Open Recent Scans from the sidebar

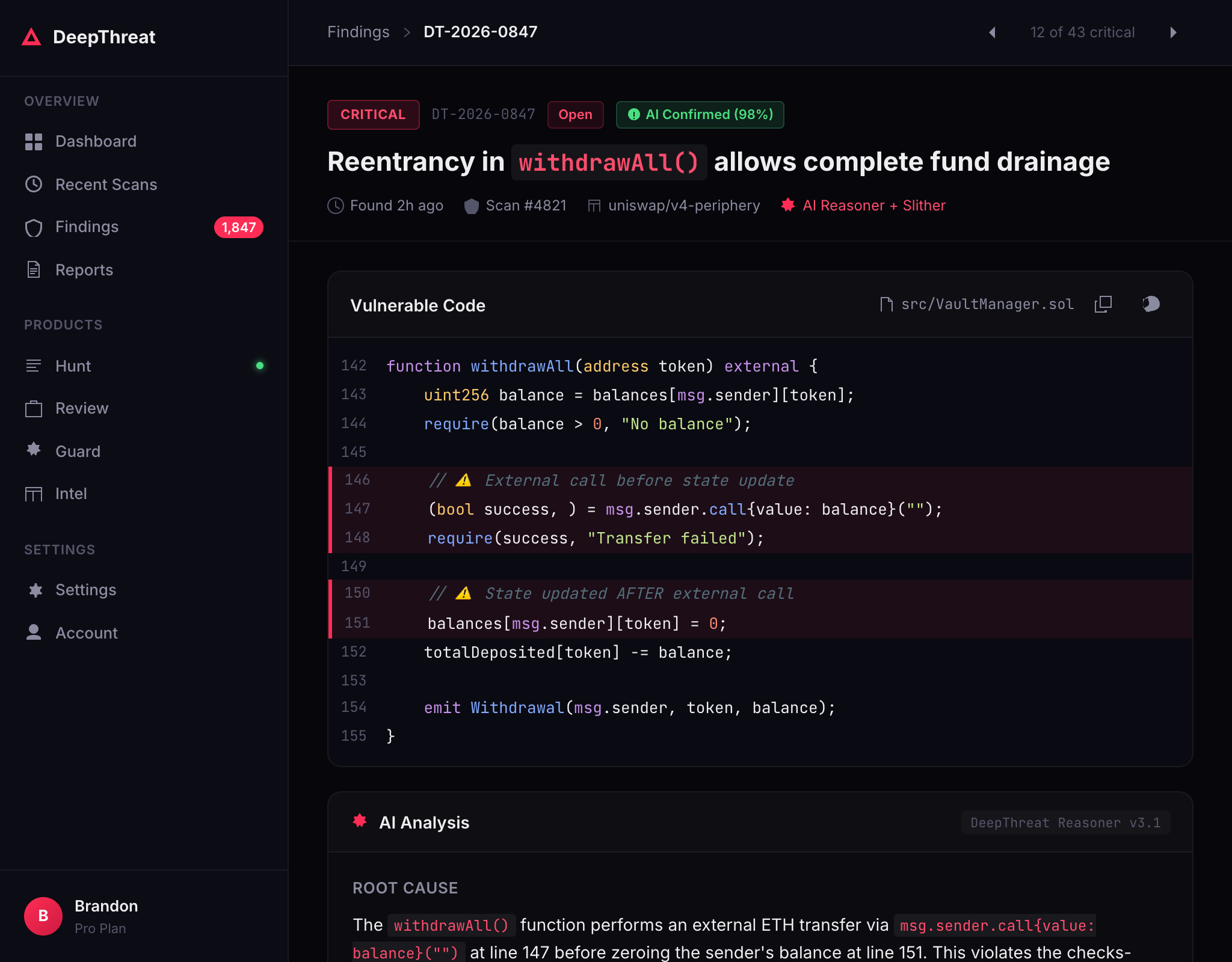106,185
